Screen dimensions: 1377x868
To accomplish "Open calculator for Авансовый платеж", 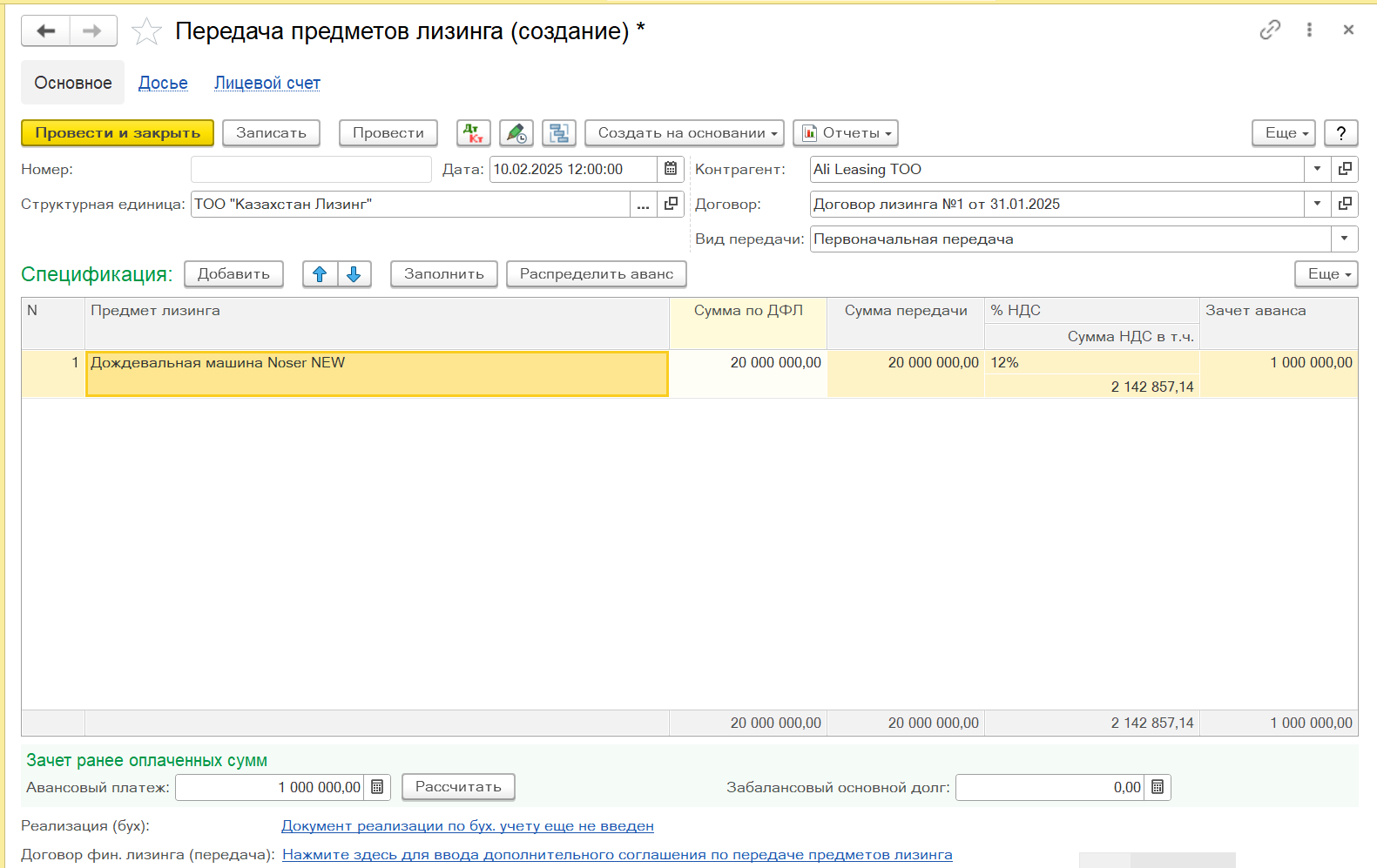I will coord(377,787).
